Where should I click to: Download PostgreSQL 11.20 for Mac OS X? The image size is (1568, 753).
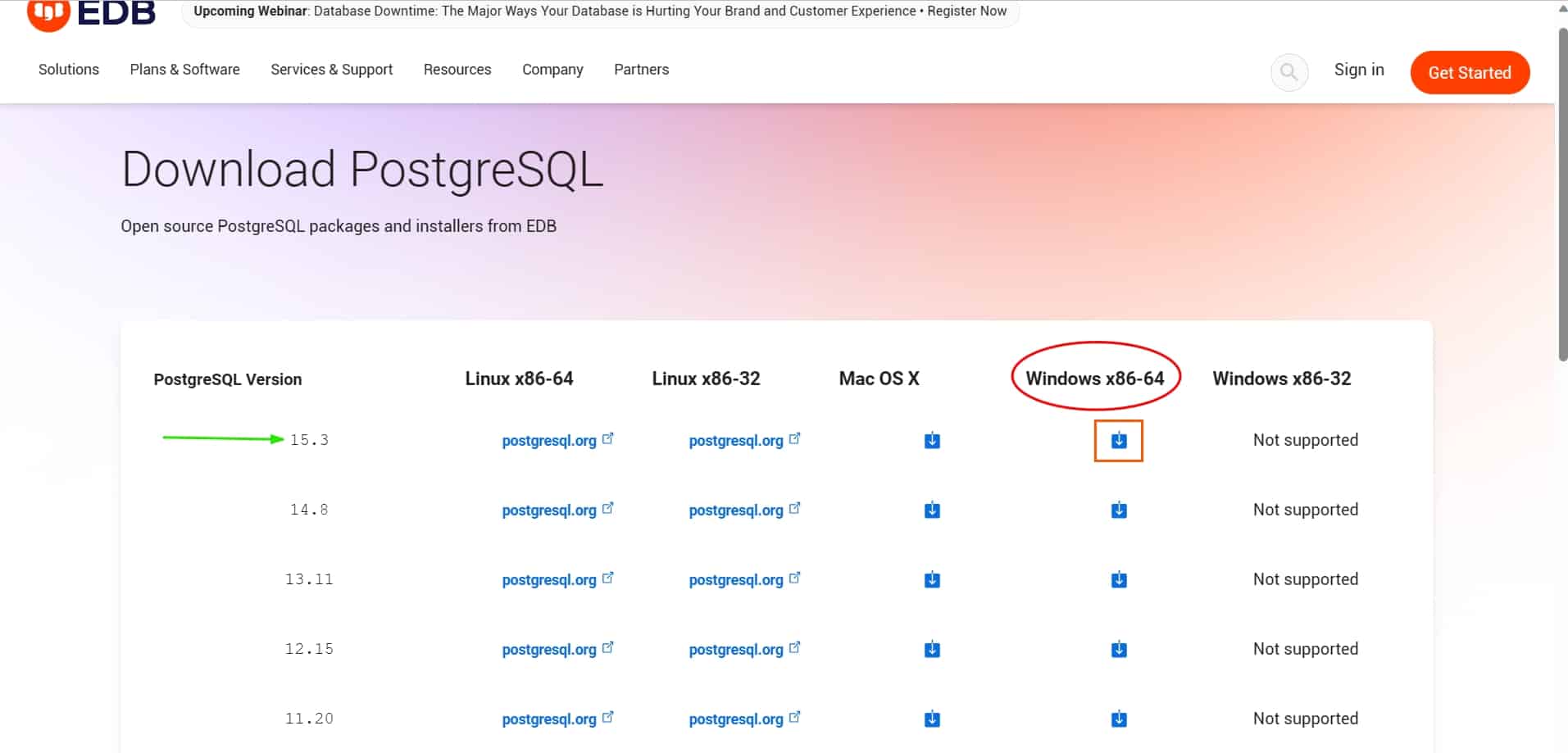click(x=931, y=719)
